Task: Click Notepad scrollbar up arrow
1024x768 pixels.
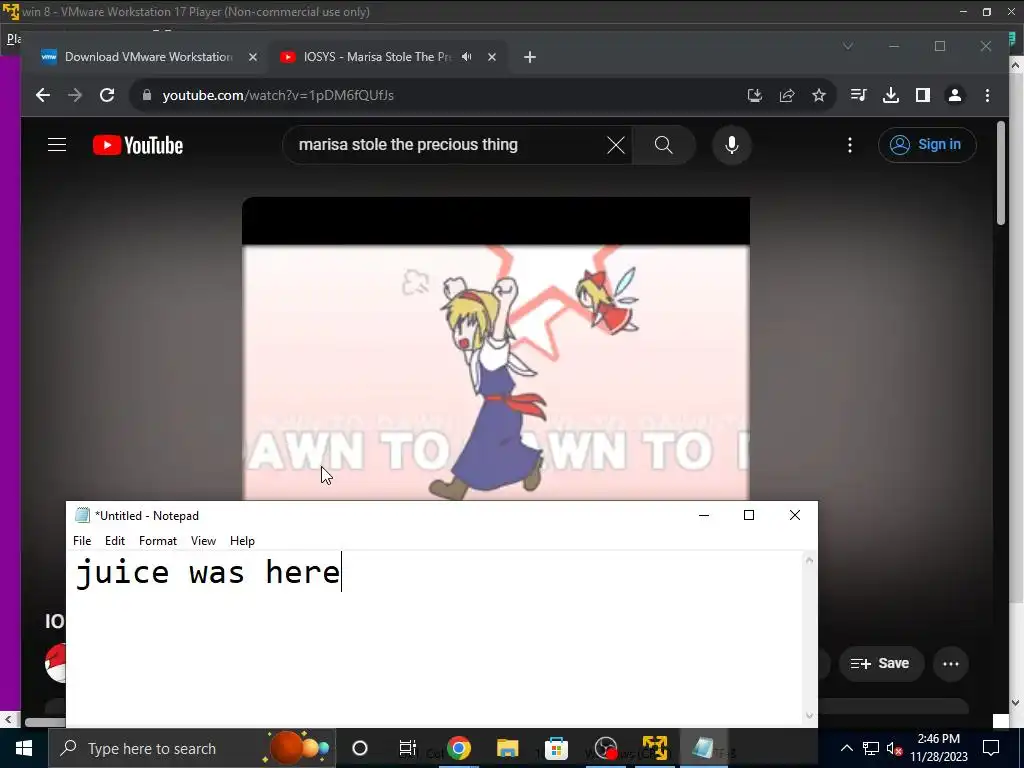Action: [810, 560]
